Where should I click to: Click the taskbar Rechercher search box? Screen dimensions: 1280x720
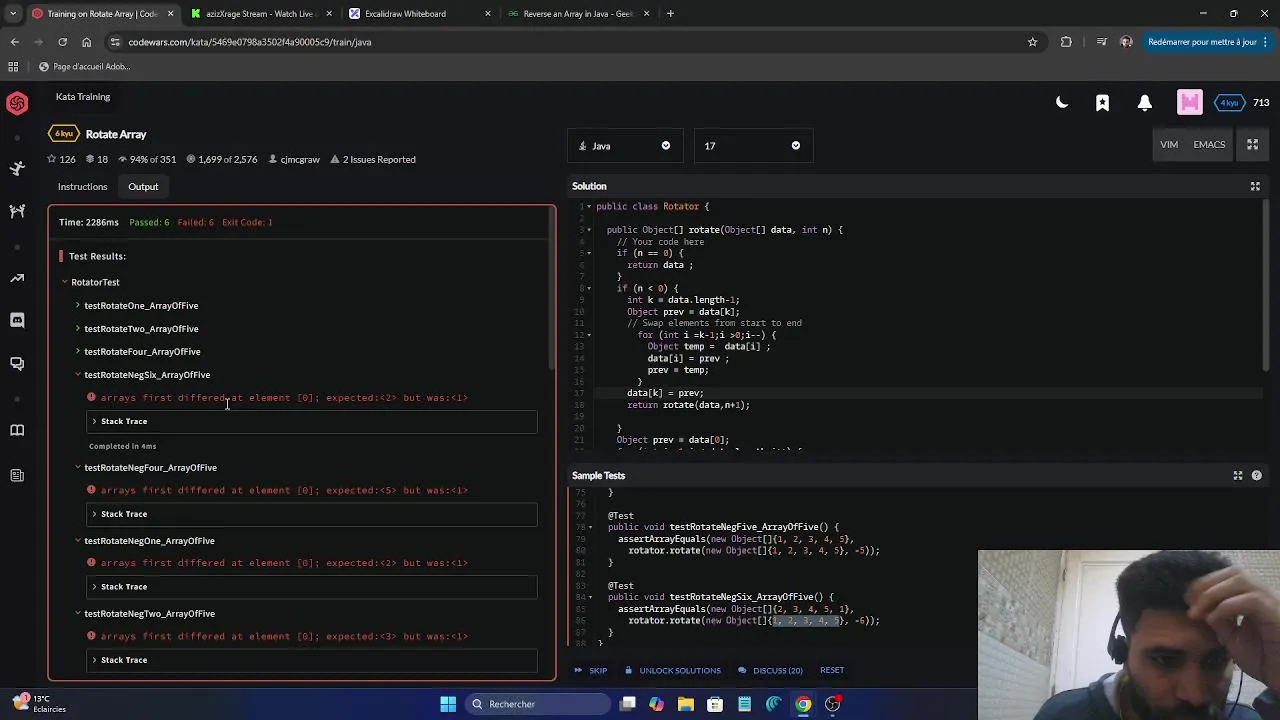538,704
